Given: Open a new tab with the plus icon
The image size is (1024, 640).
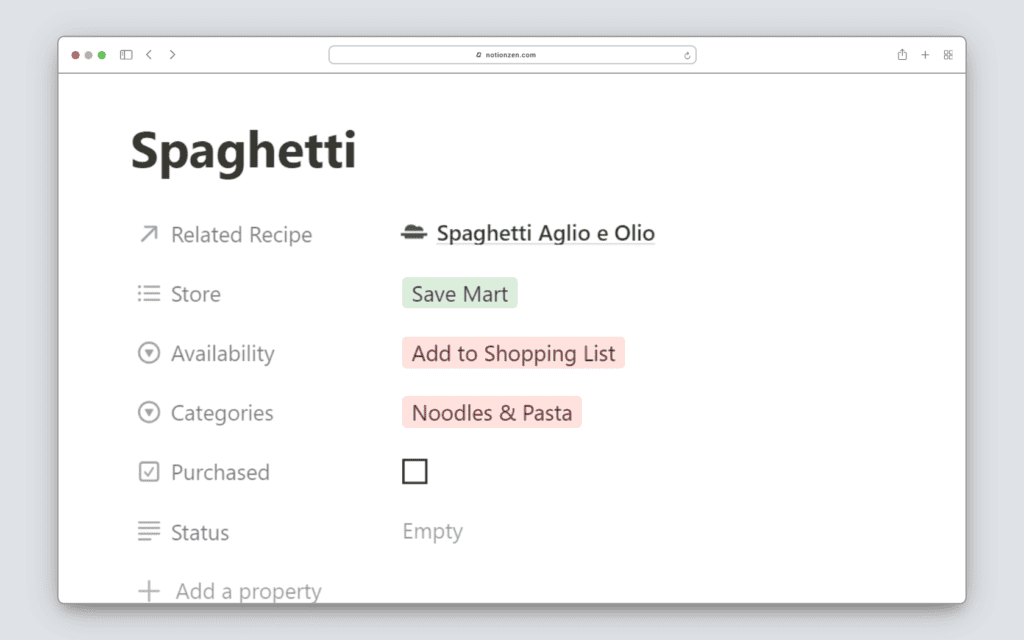Looking at the screenshot, I should 925,55.
